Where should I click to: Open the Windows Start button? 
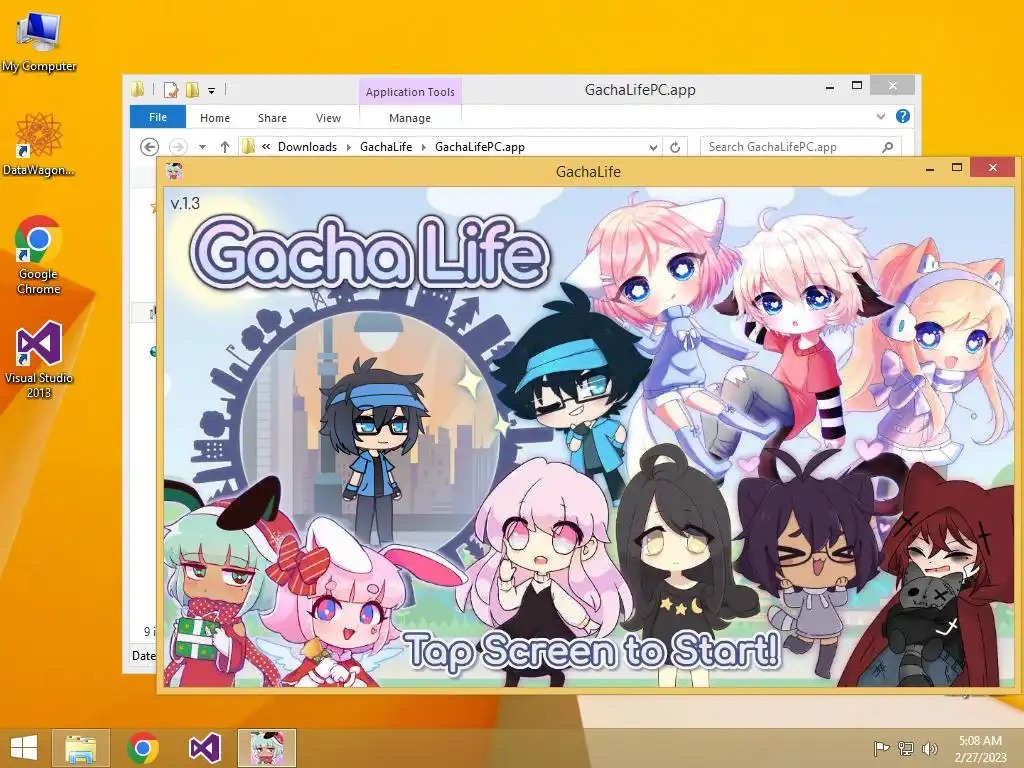click(x=24, y=748)
